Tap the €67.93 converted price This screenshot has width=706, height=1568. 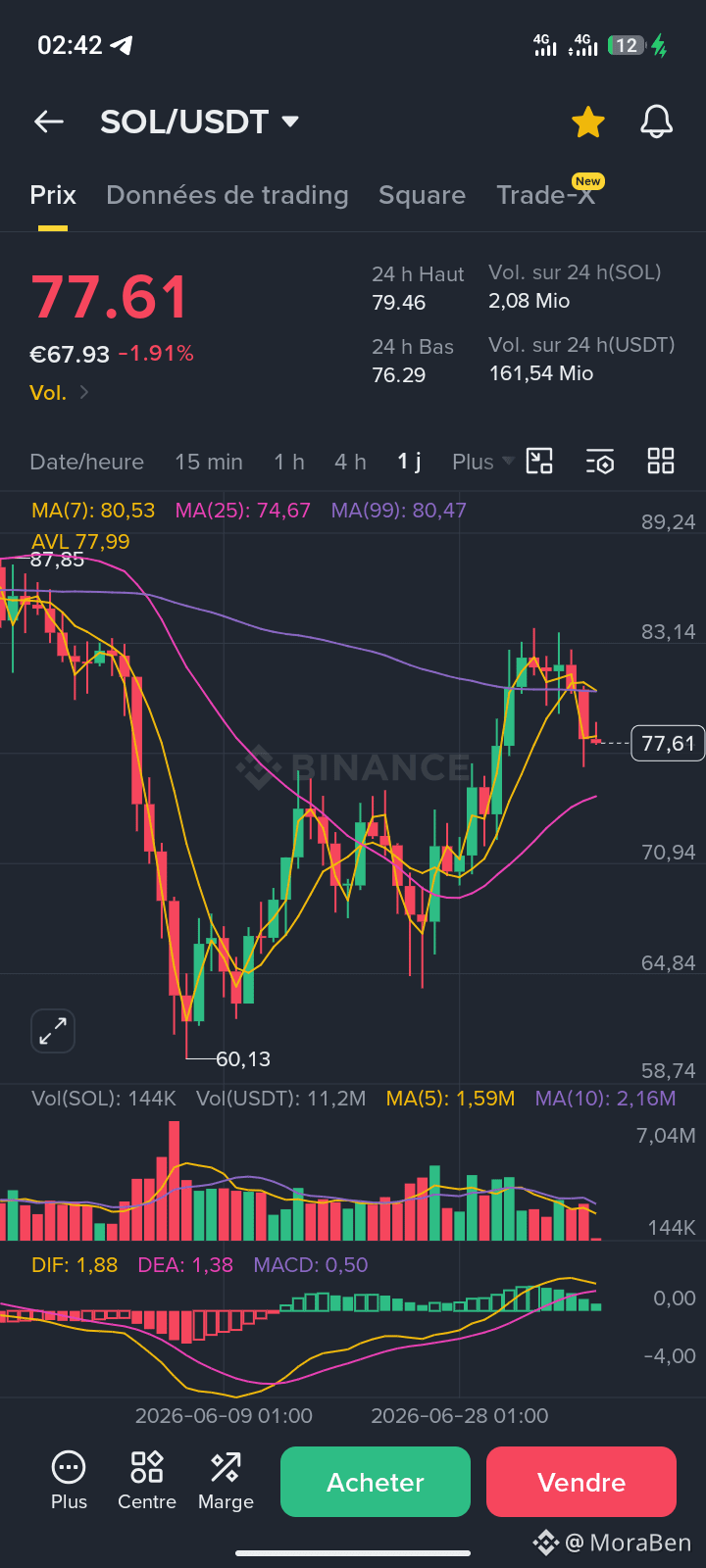pos(70,354)
